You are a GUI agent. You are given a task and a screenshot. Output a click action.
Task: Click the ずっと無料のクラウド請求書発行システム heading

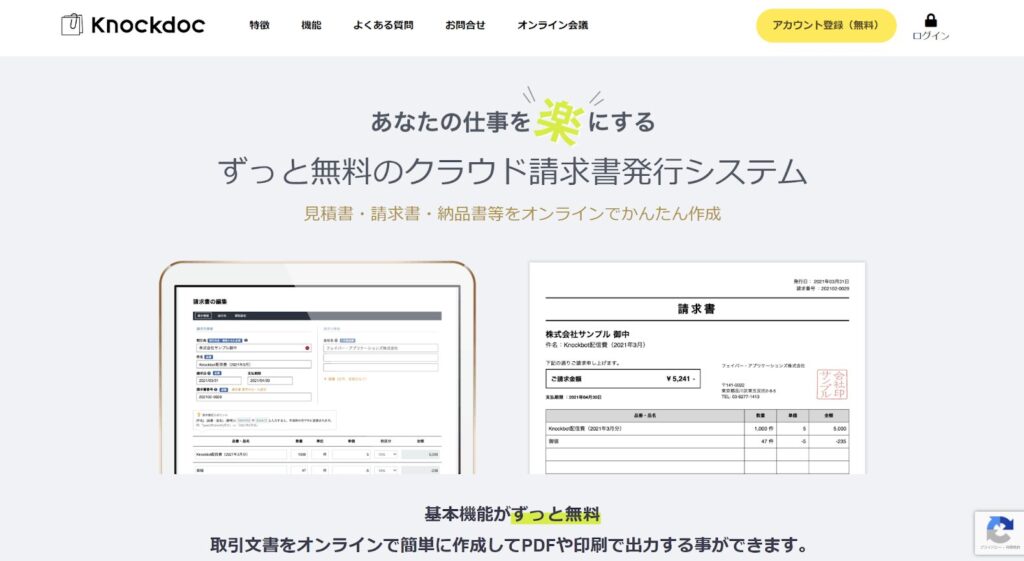click(x=512, y=172)
